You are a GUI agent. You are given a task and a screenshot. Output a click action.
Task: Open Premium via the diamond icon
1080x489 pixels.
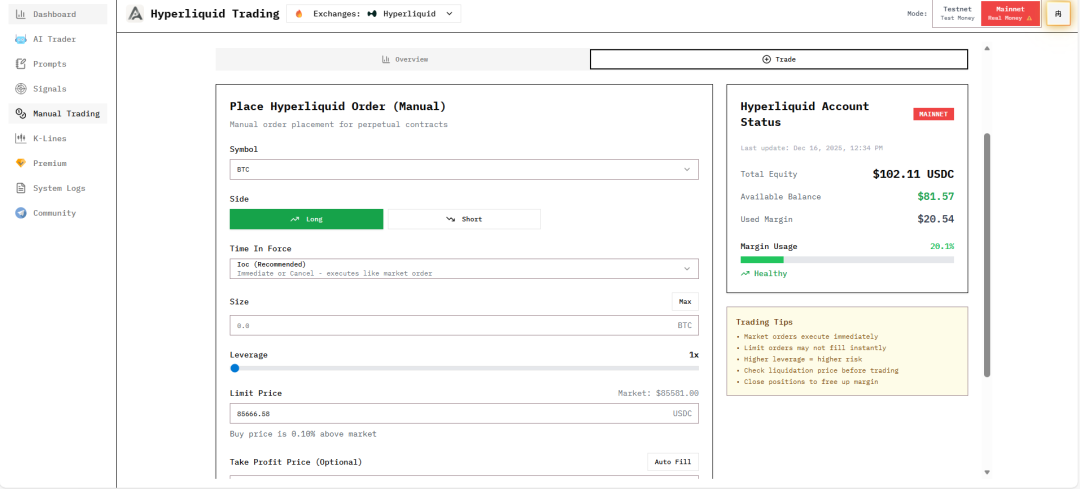point(21,163)
